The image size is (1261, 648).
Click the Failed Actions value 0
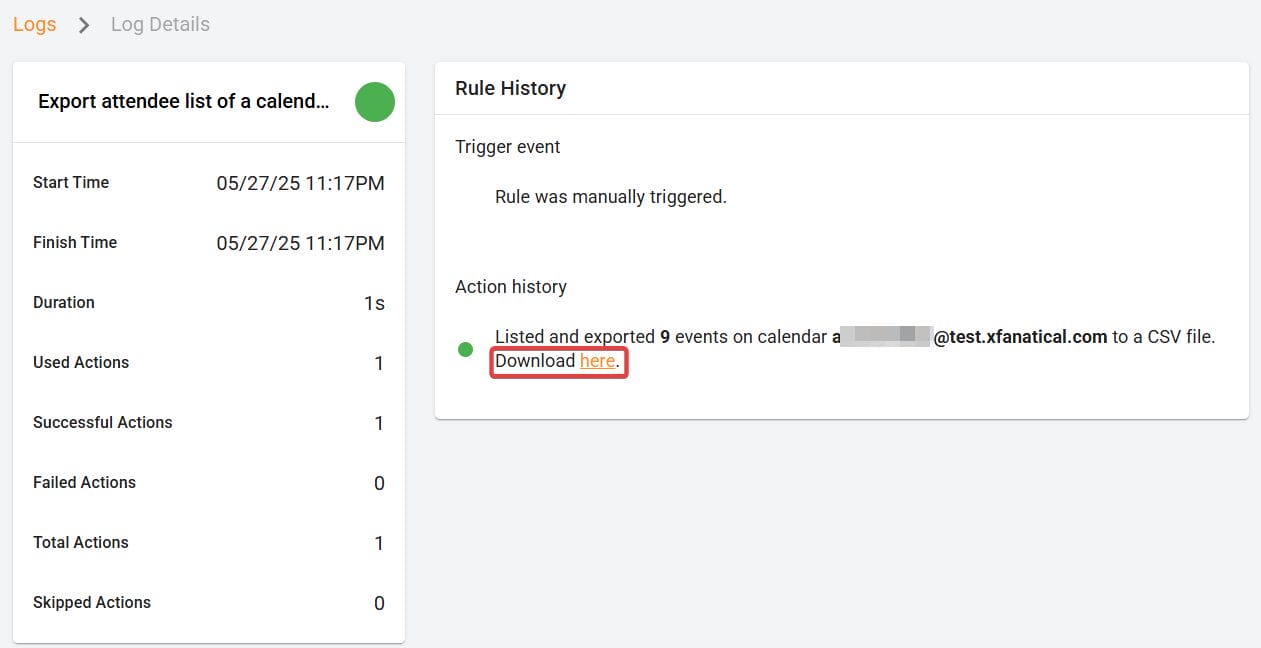tap(379, 482)
